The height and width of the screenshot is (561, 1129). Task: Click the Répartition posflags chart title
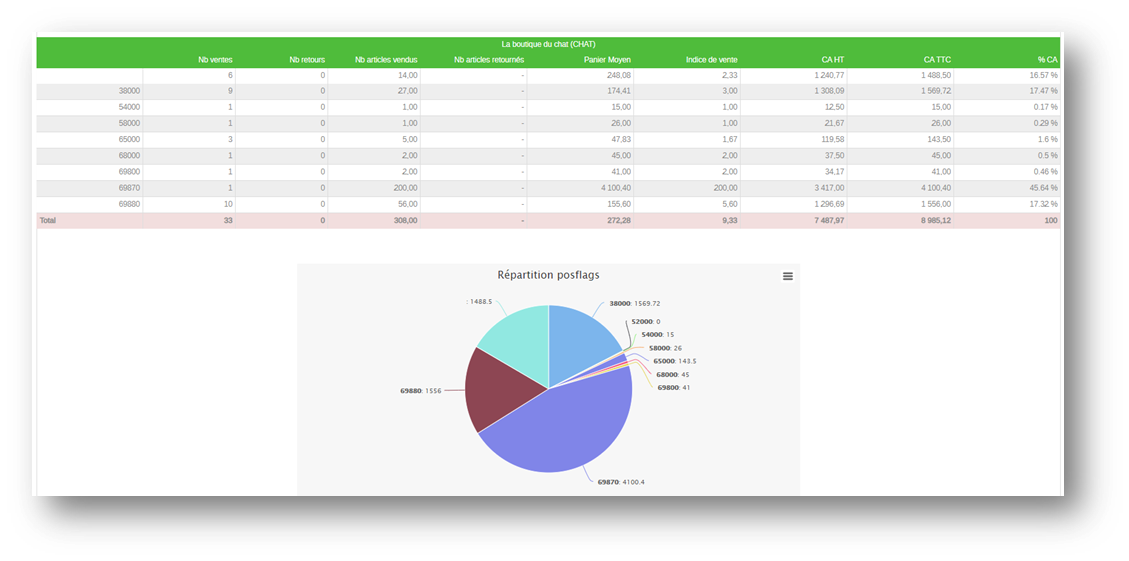coord(548,275)
